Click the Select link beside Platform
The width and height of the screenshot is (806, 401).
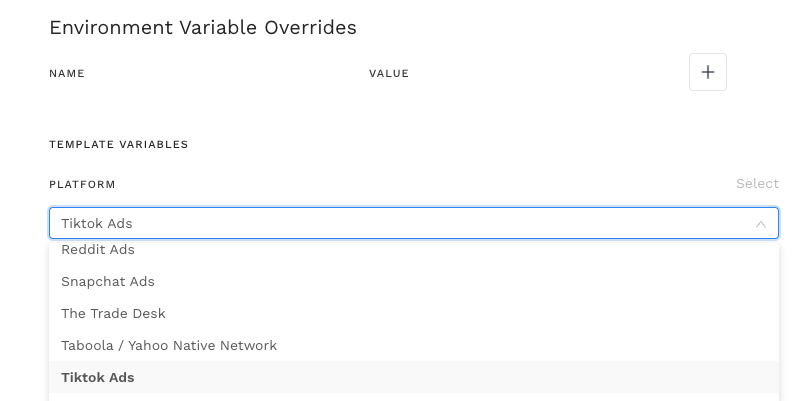tap(757, 184)
